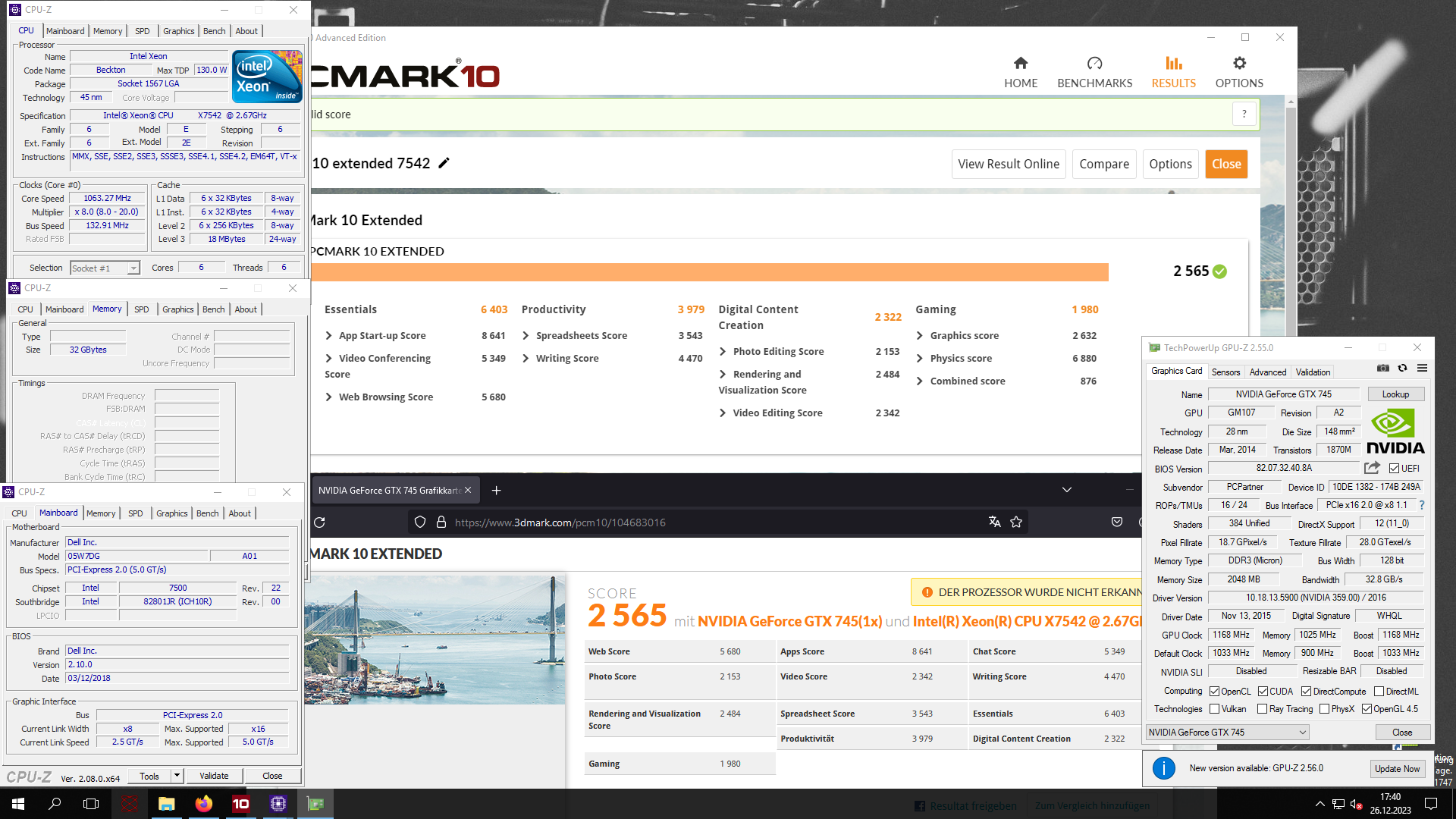
Task: Expand Photo Editing Score
Action: 723,351
